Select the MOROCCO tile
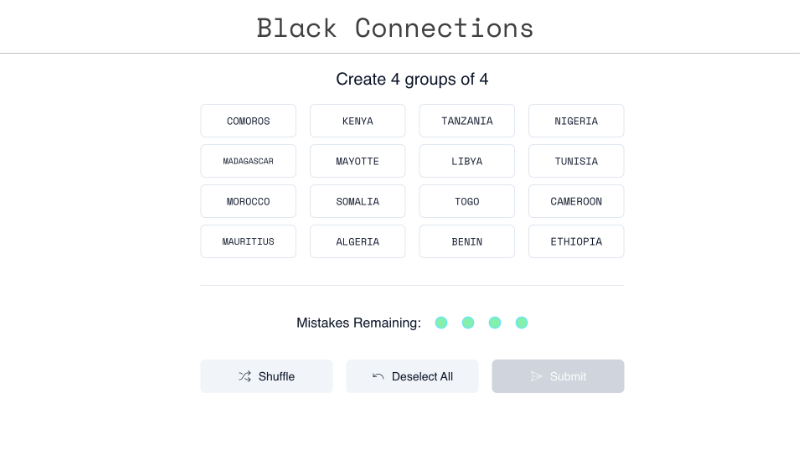This screenshot has height=450, width=800. pos(248,201)
